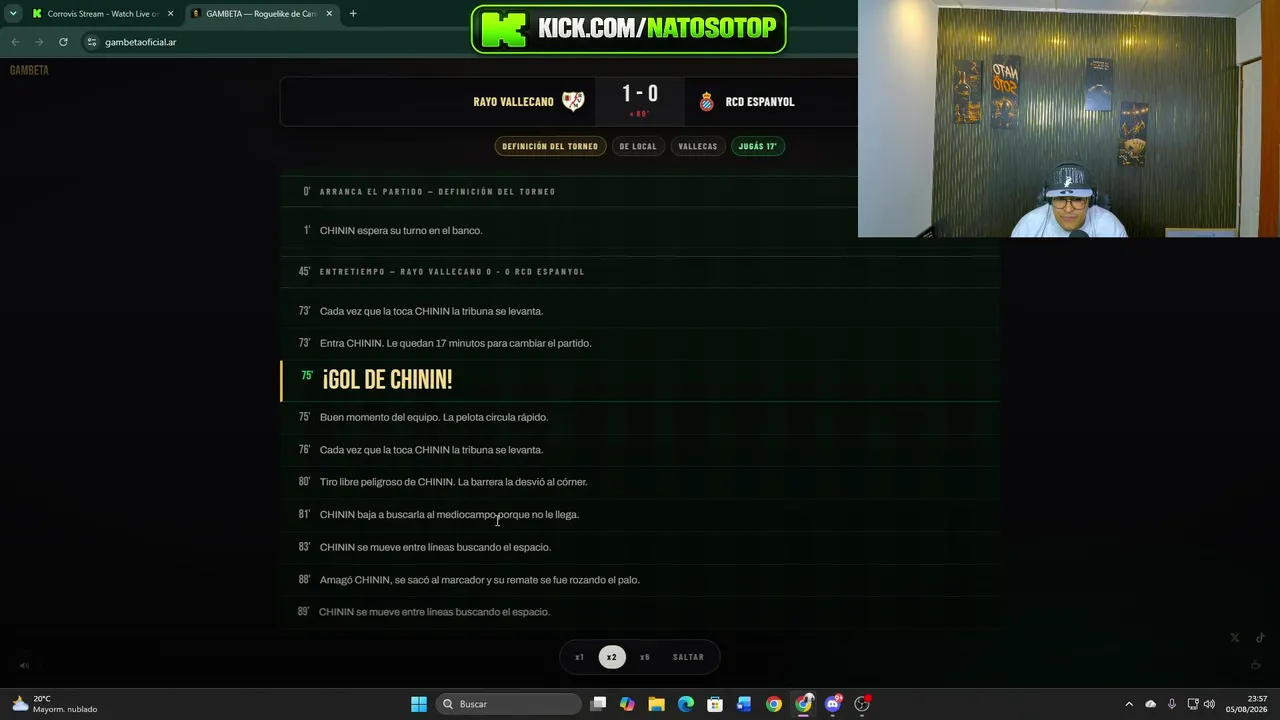Open the clock and calendar showing 23:57

click(x=1246, y=704)
